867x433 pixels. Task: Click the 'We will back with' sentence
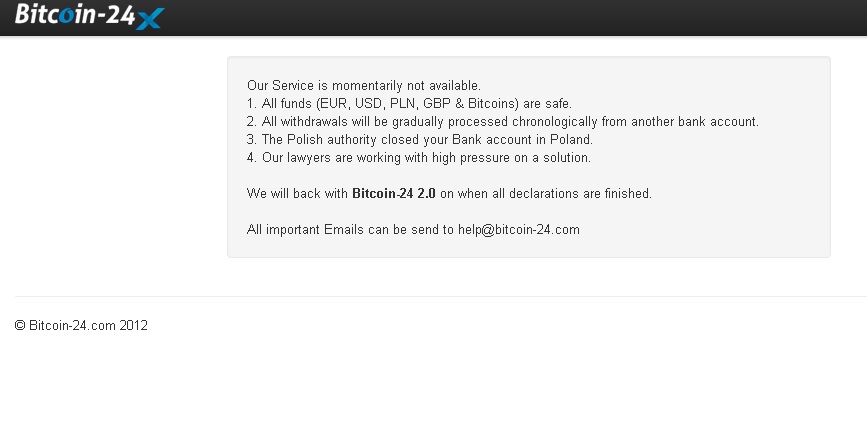449,194
